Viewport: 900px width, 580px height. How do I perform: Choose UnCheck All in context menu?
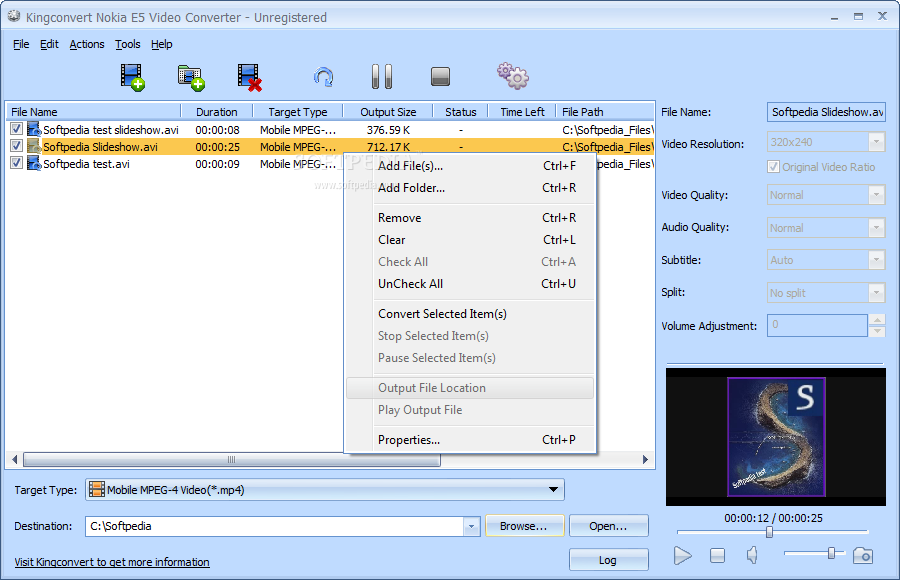pos(471,284)
